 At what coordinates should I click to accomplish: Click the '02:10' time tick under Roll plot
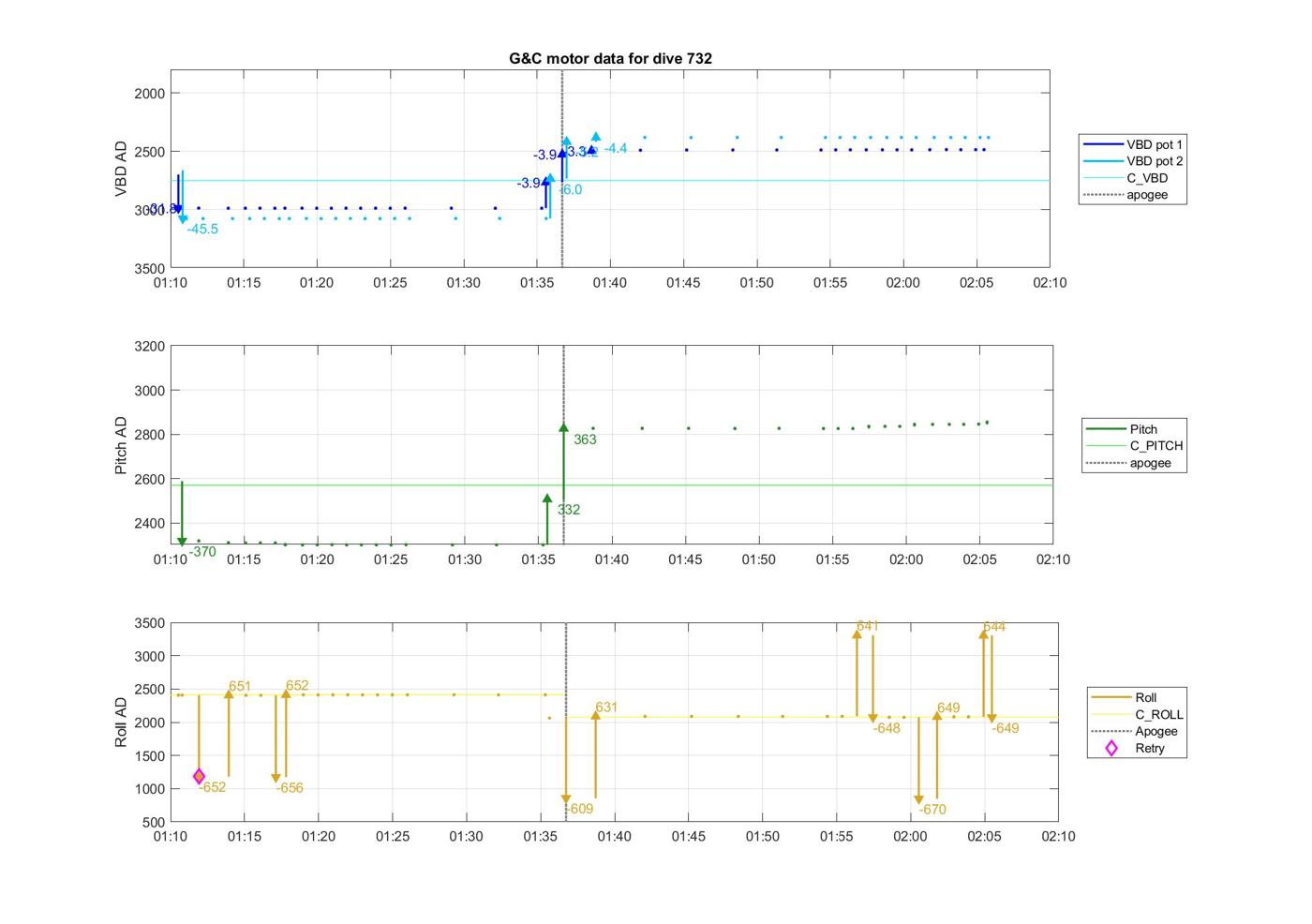[1058, 836]
